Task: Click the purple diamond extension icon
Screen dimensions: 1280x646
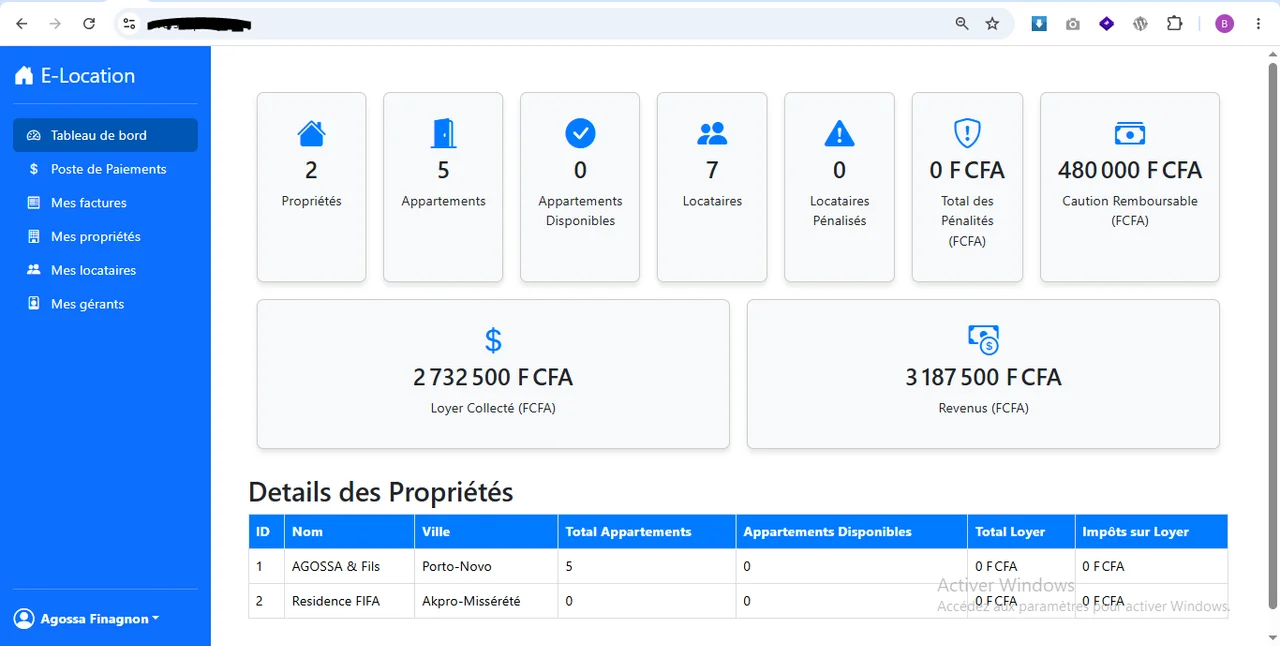Action: tap(1106, 24)
